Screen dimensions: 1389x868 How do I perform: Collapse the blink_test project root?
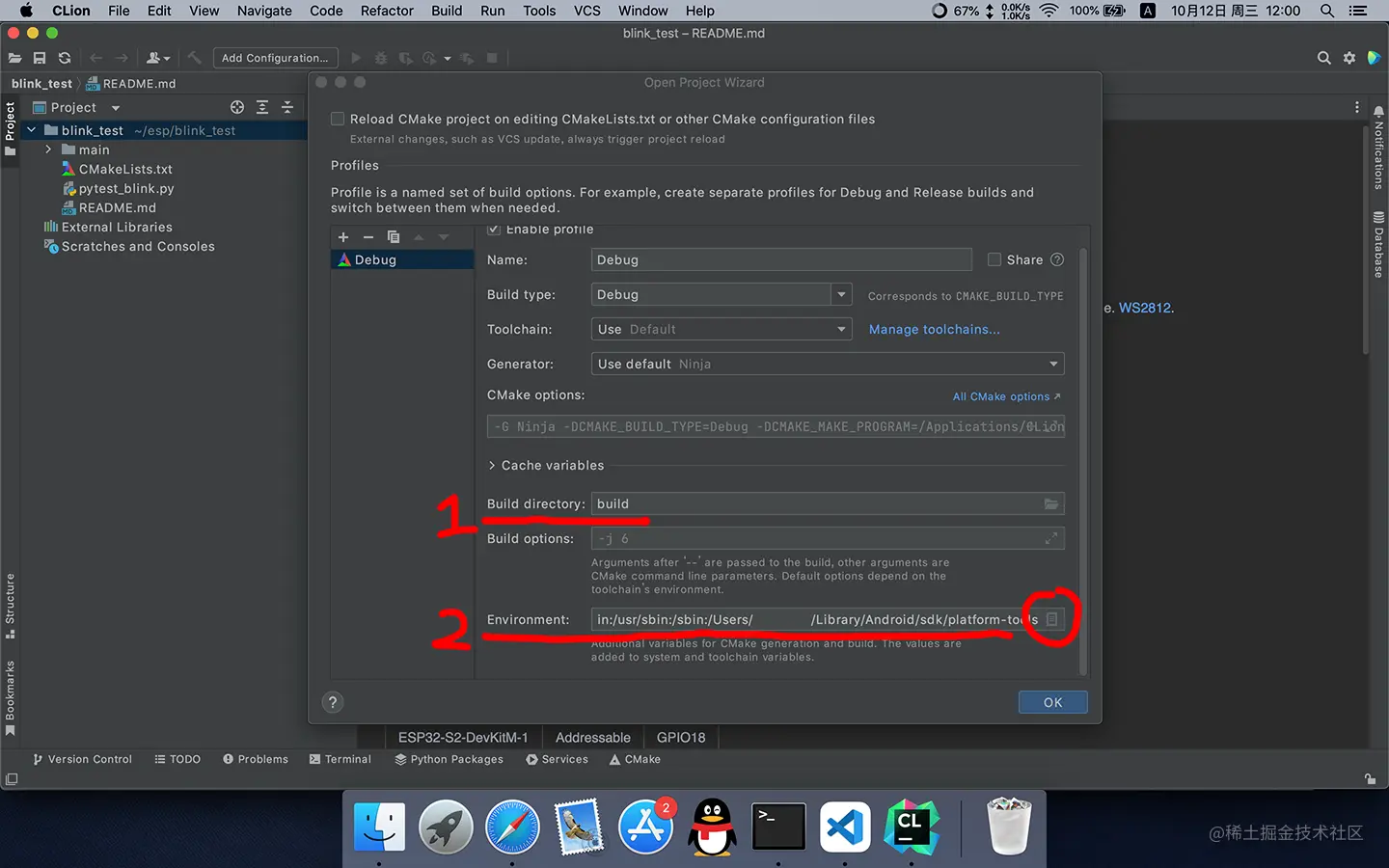[31, 130]
